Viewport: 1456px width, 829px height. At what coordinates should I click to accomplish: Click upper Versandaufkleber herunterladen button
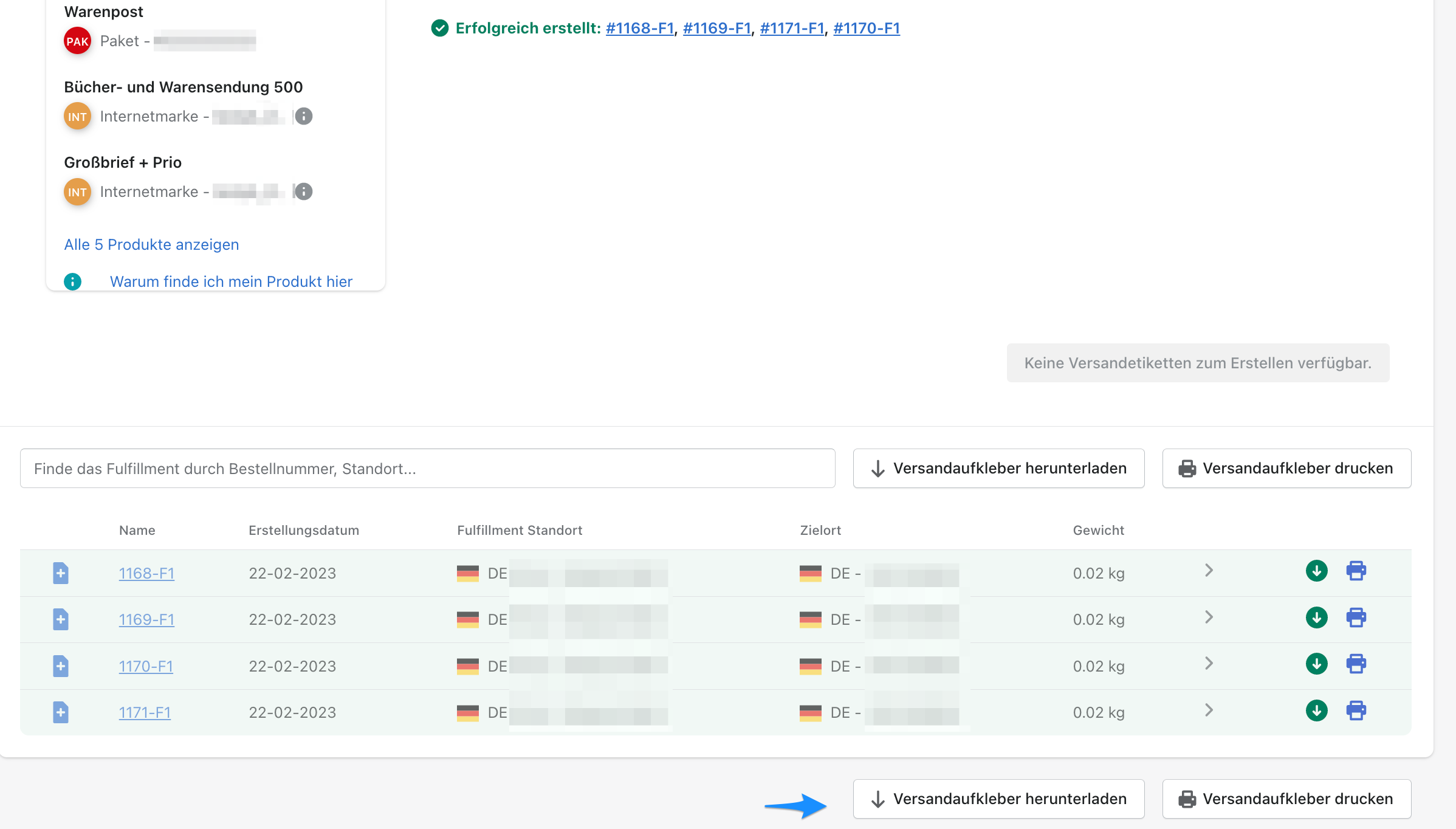(998, 468)
